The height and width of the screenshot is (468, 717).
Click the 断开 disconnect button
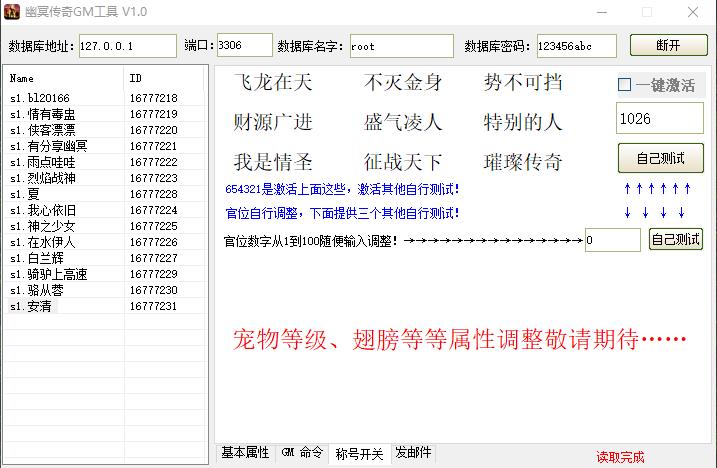668,46
